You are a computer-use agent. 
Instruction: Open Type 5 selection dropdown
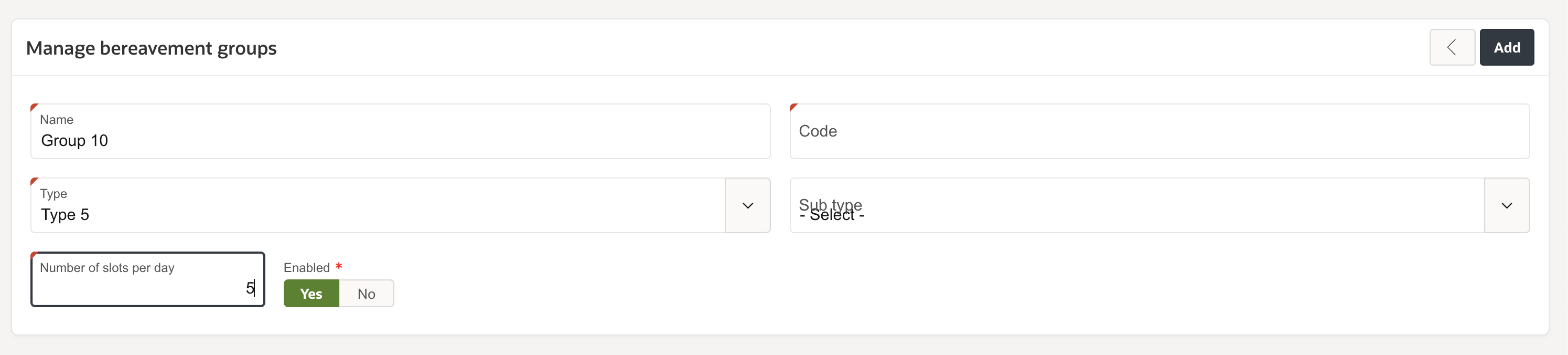pos(747,205)
